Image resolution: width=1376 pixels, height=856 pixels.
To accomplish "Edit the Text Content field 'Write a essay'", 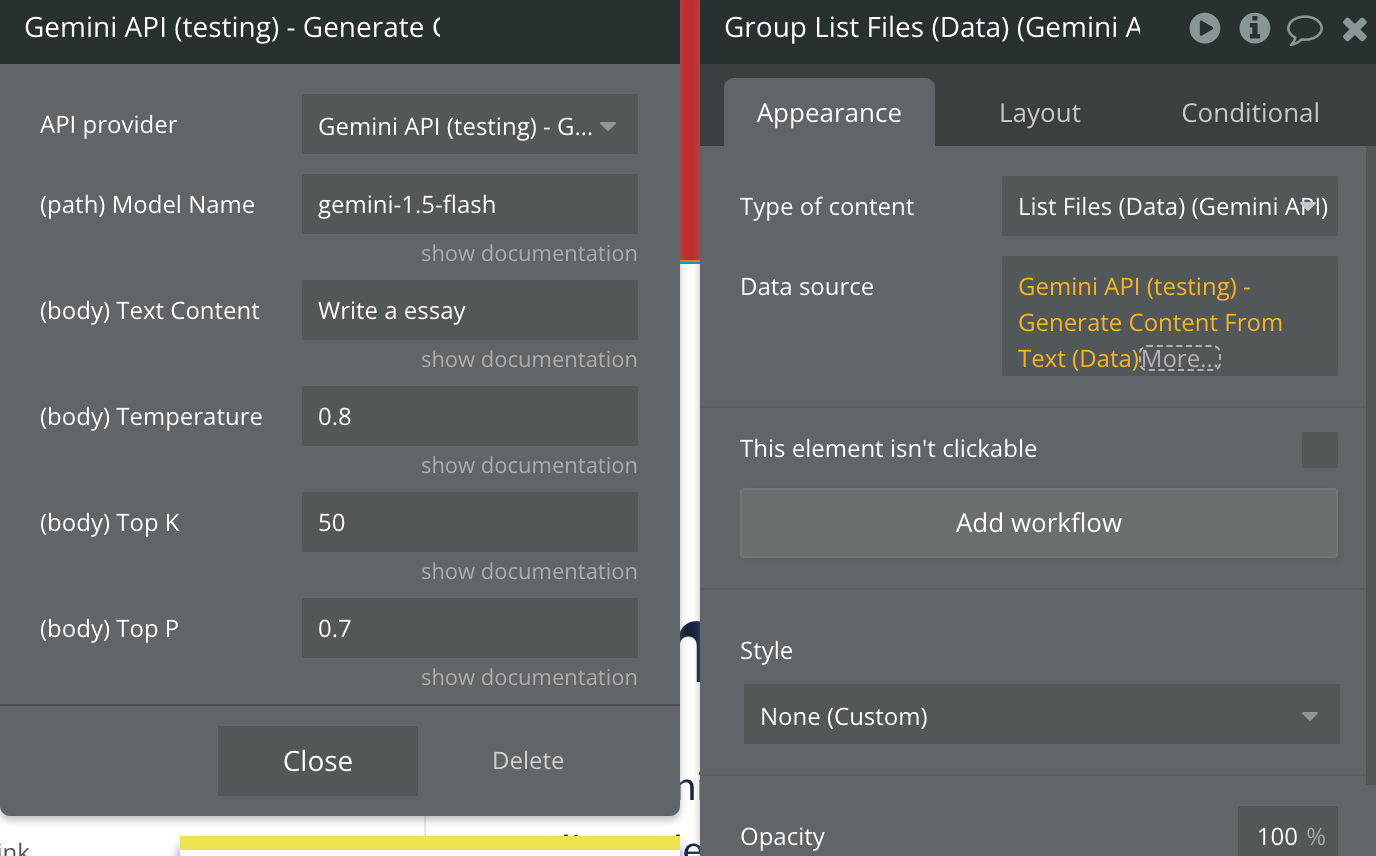I will point(469,311).
